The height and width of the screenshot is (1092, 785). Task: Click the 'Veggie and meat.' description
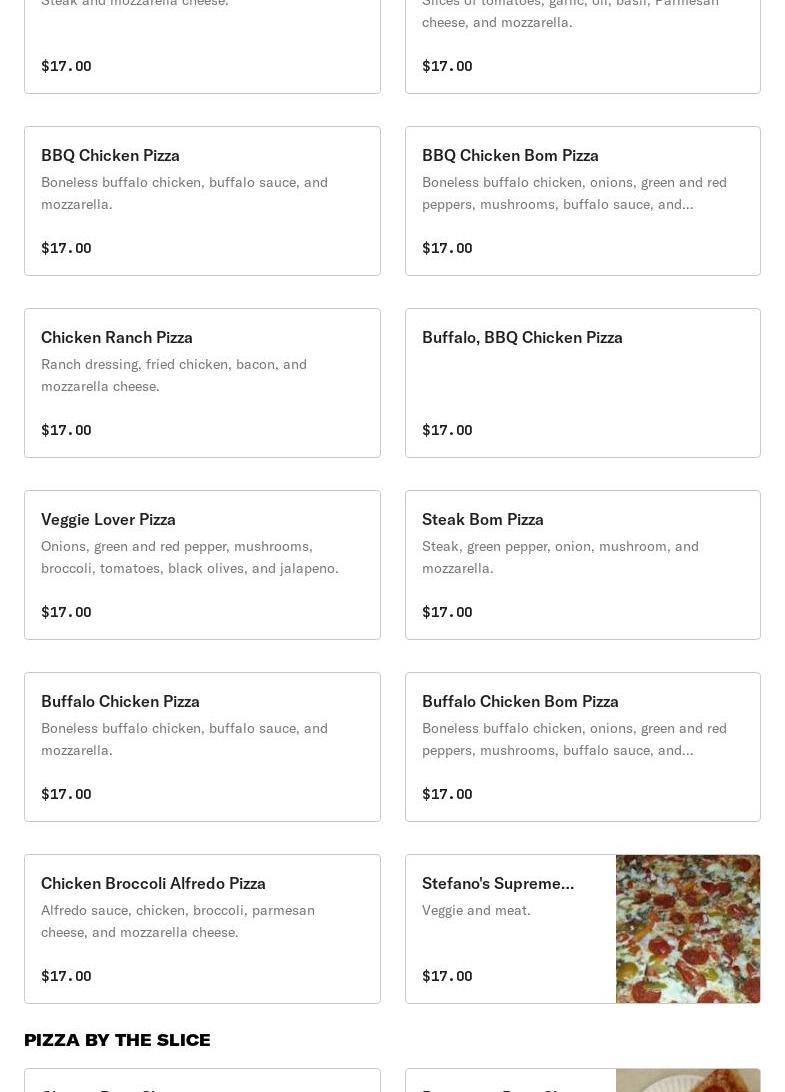pos(476,910)
